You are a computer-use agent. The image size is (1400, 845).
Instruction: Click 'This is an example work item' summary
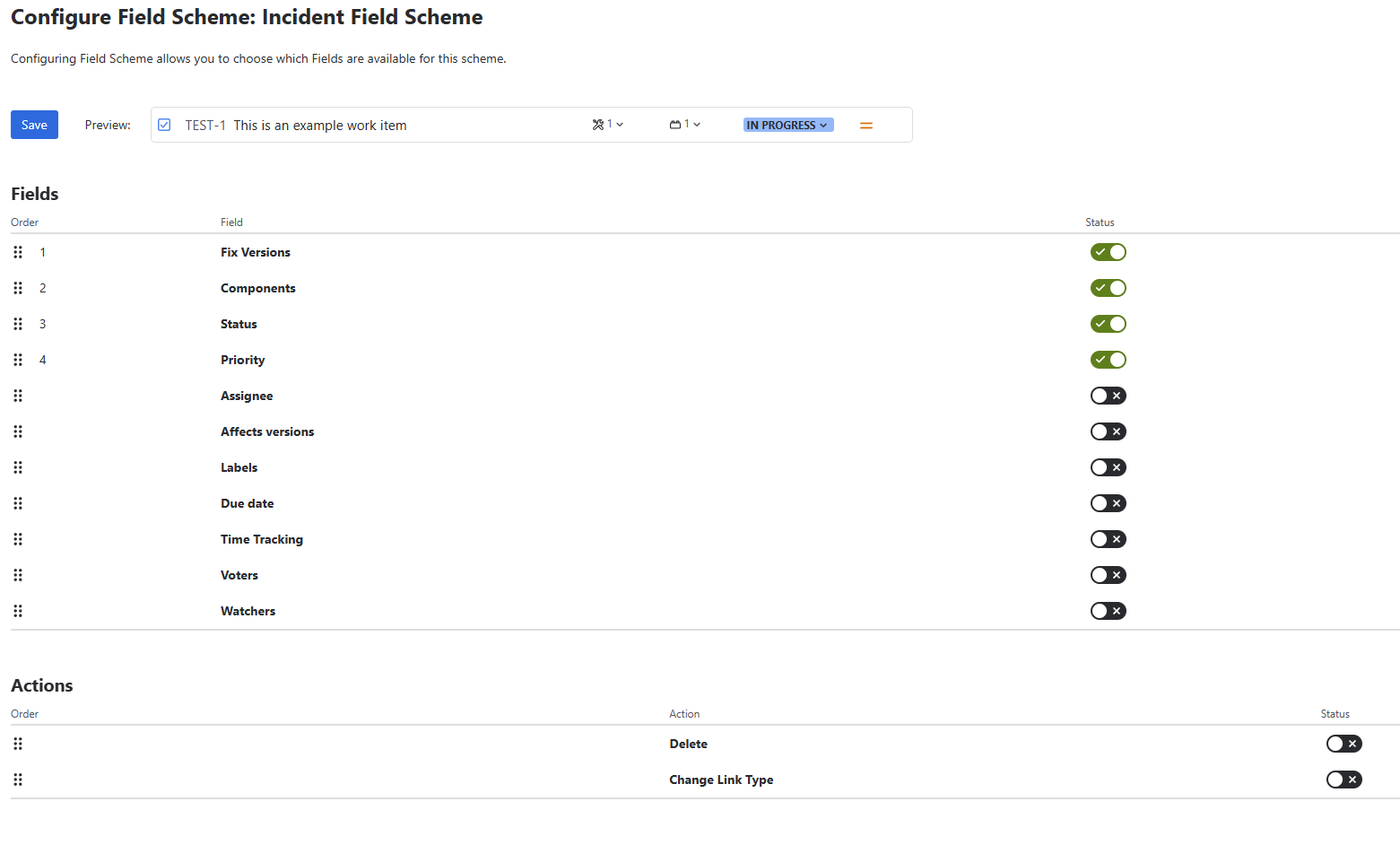(320, 126)
